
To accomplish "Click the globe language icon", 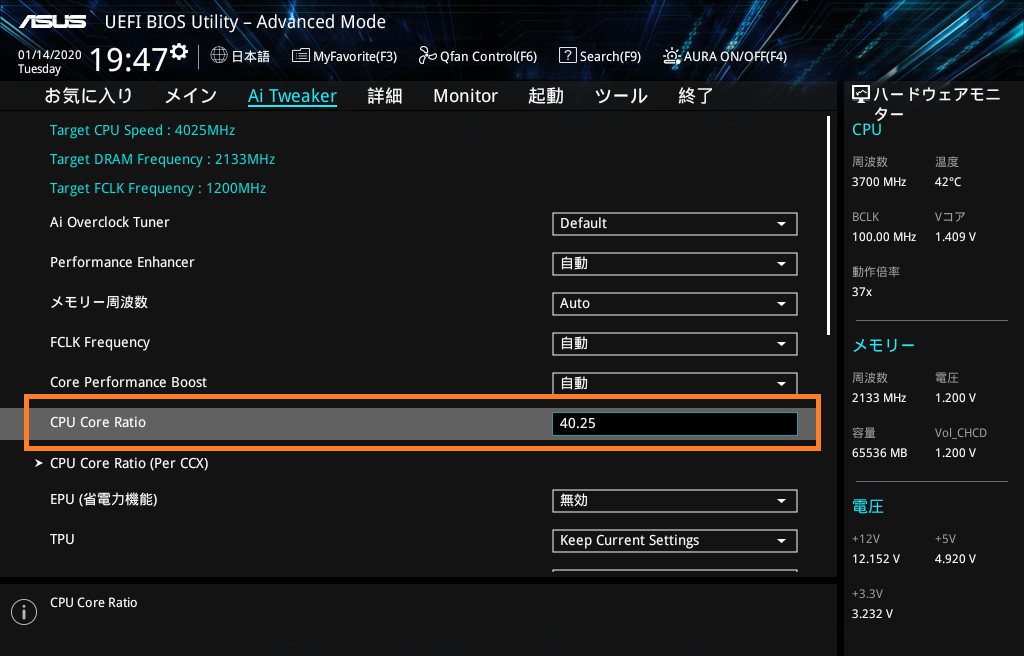I will pyautogui.click(x=219, y=56).
